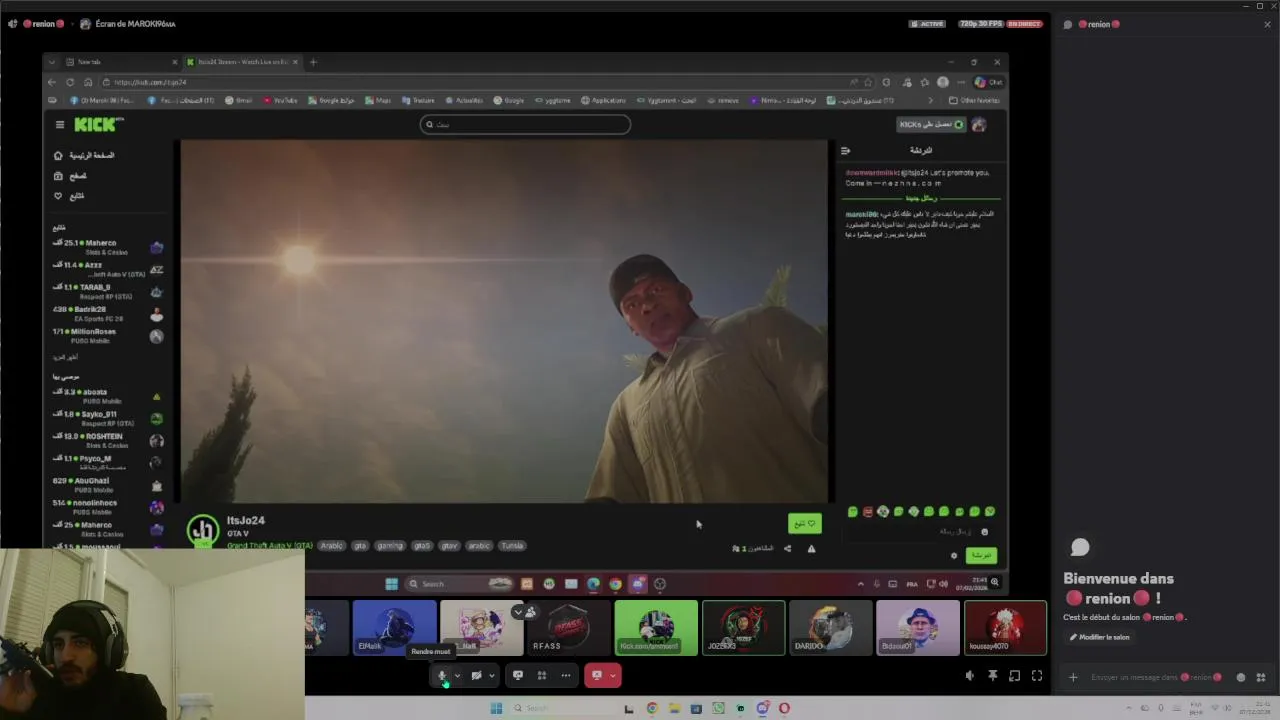This screenshot has height=720, width=1280.
Task: Click the webcam preview overlay
Action: [152, 633]
